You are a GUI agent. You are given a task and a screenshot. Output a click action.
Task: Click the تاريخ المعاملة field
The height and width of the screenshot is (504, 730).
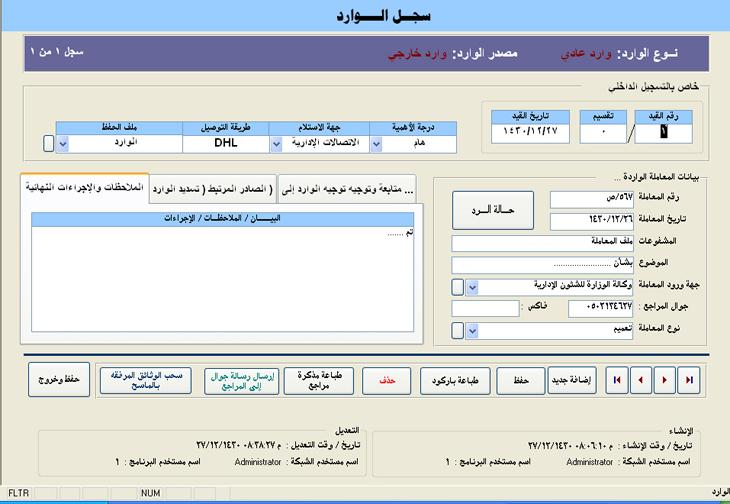tap(592, 221)
